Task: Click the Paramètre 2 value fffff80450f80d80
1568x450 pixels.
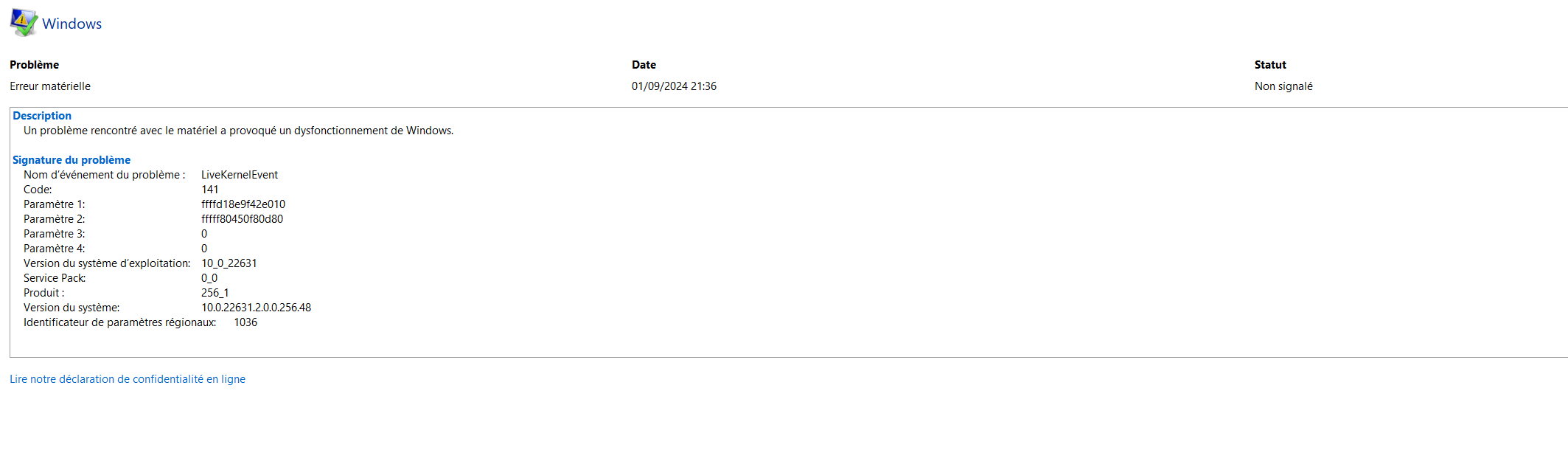Action: (242, 219)
